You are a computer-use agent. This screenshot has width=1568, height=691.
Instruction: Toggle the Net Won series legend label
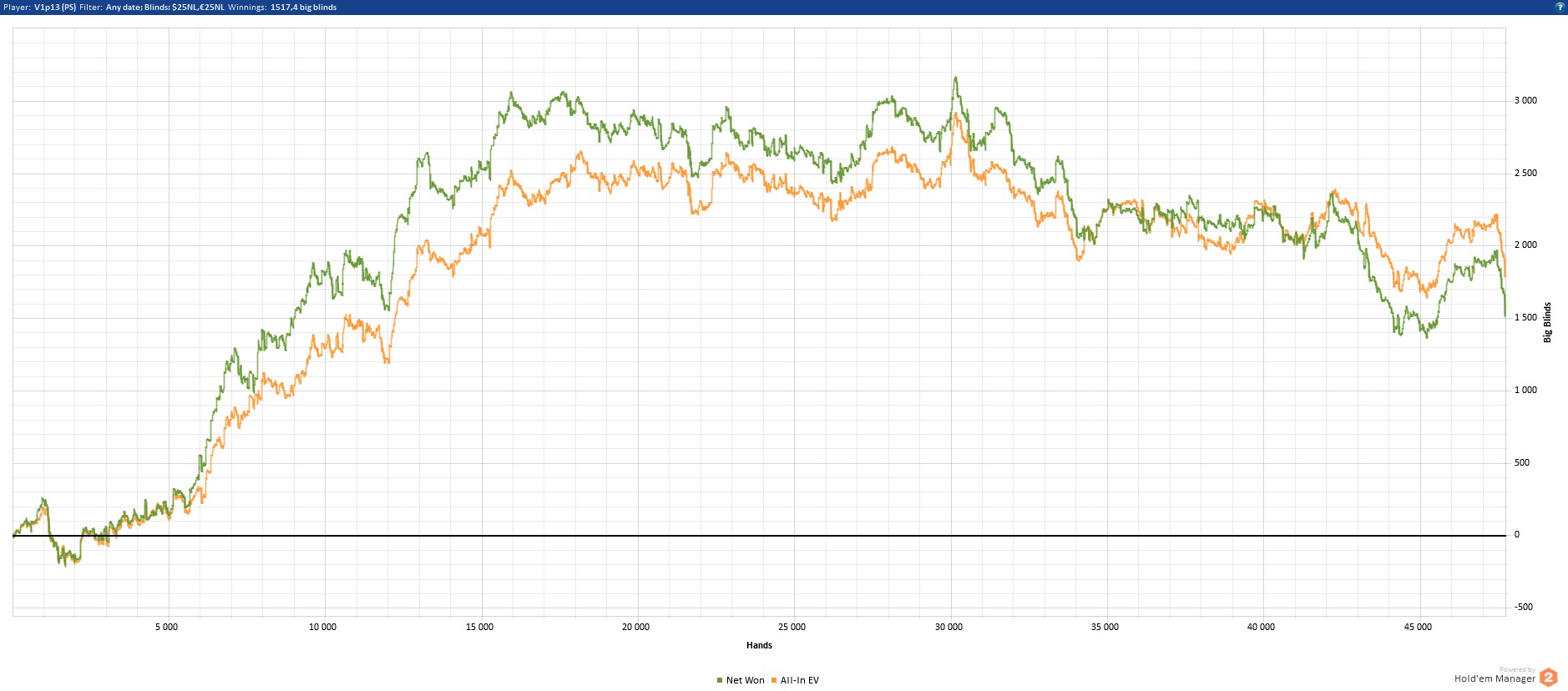pyautogui.click(x=745, y=681)
